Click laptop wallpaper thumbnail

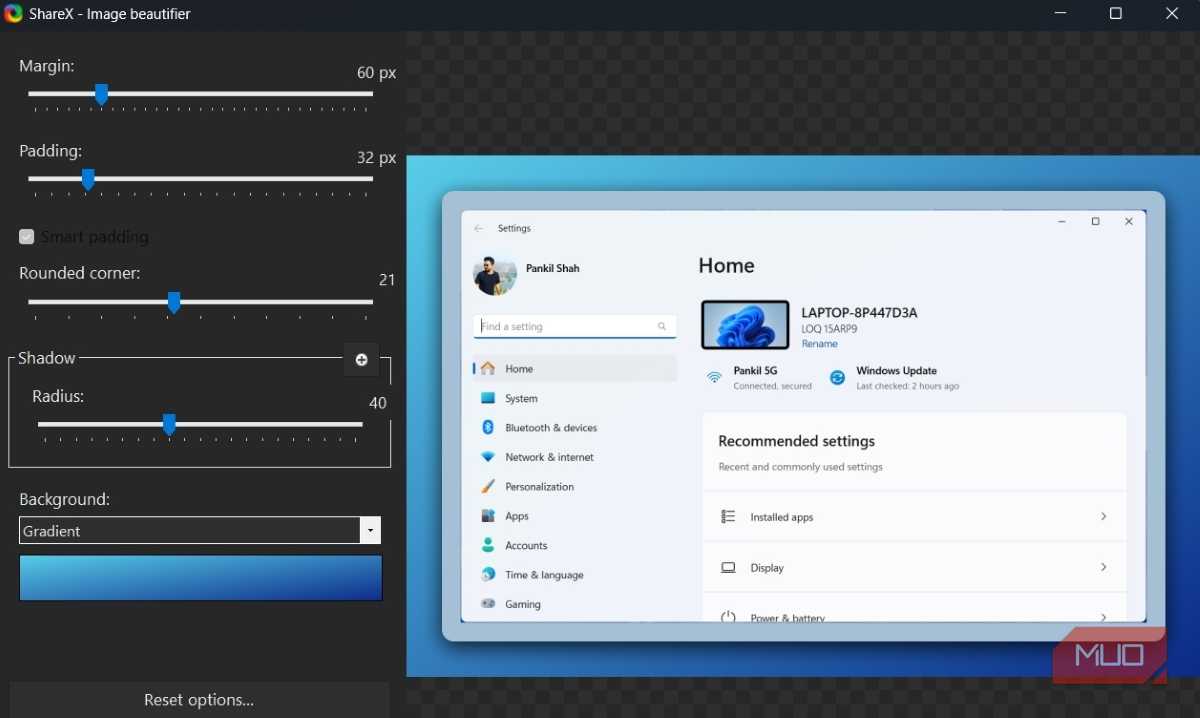point(745,325)
